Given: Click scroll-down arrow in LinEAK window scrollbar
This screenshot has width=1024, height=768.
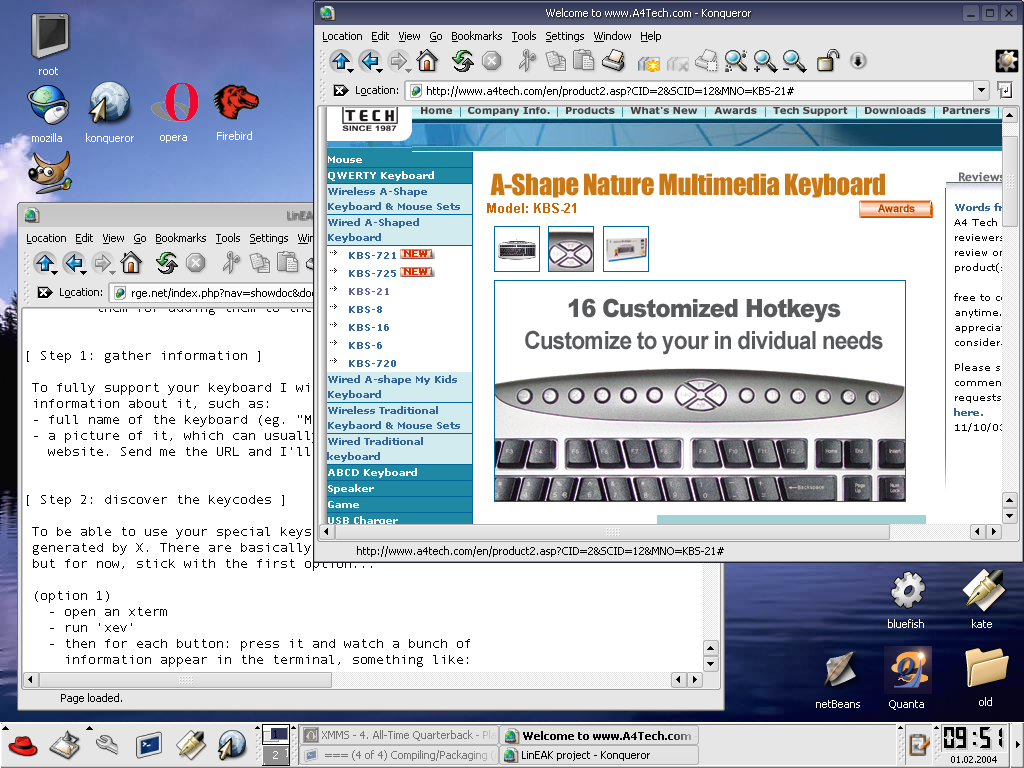Looking at the screenshot, I should click(711, 664).
